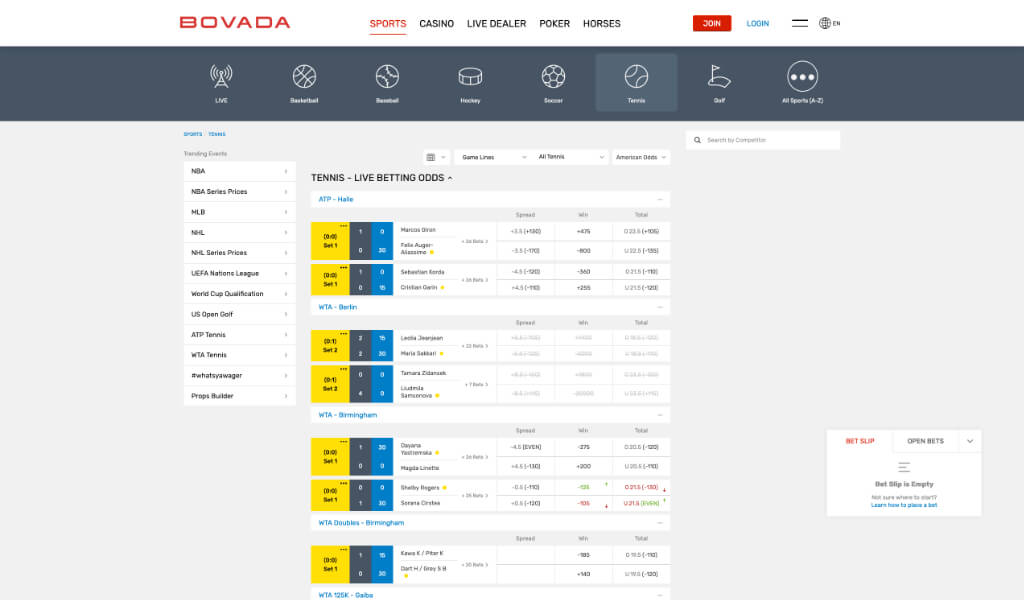Select the BET SLIP tab
Screen dimensions: 1024x600
click(x=860, y=441)
